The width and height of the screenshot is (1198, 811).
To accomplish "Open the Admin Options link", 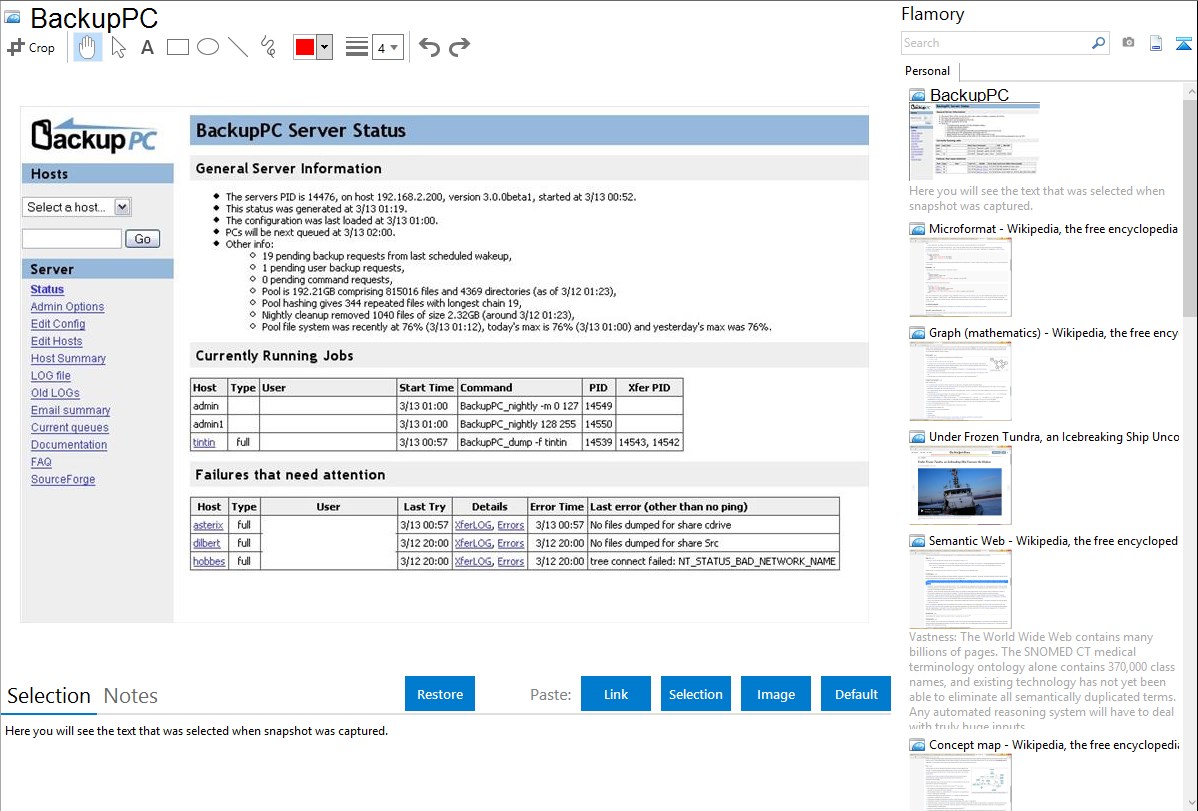I will (x=67, y=307).
